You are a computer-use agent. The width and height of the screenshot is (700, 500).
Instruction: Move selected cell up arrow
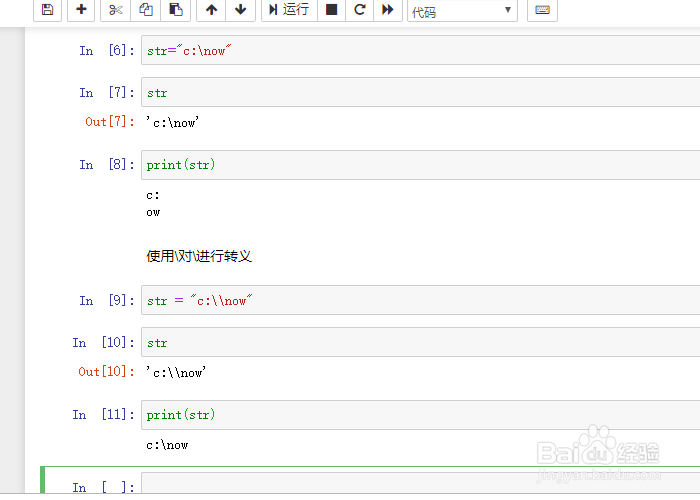point(211,9)
